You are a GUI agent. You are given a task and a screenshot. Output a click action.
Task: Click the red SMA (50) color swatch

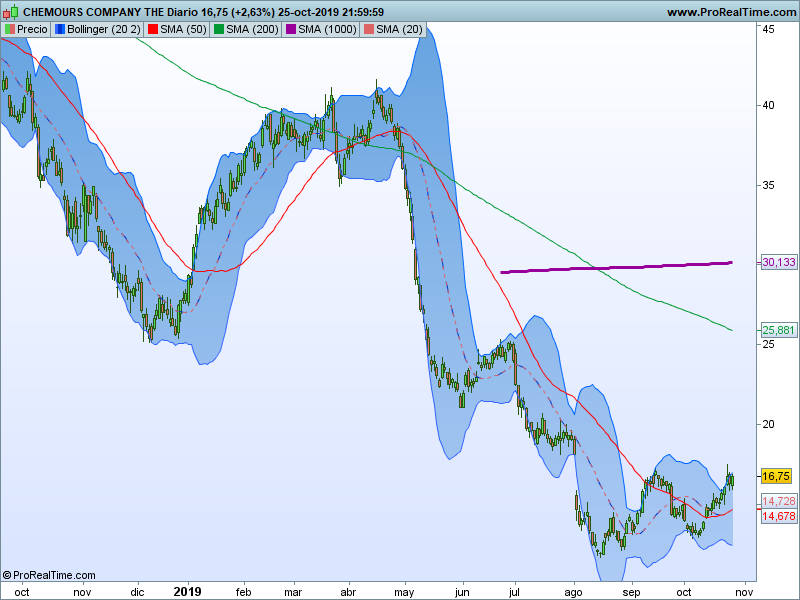[x=153, y=30]
